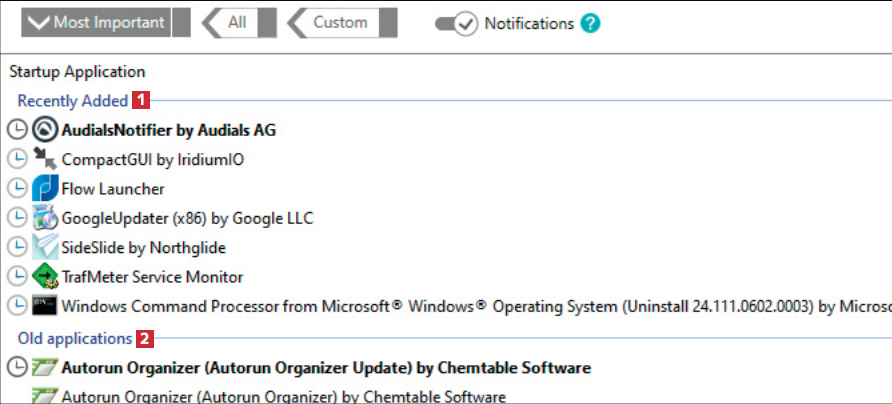Click the Flow Launcher app icon
Viewport: 892px width, 404px height.
coord(45,187)
